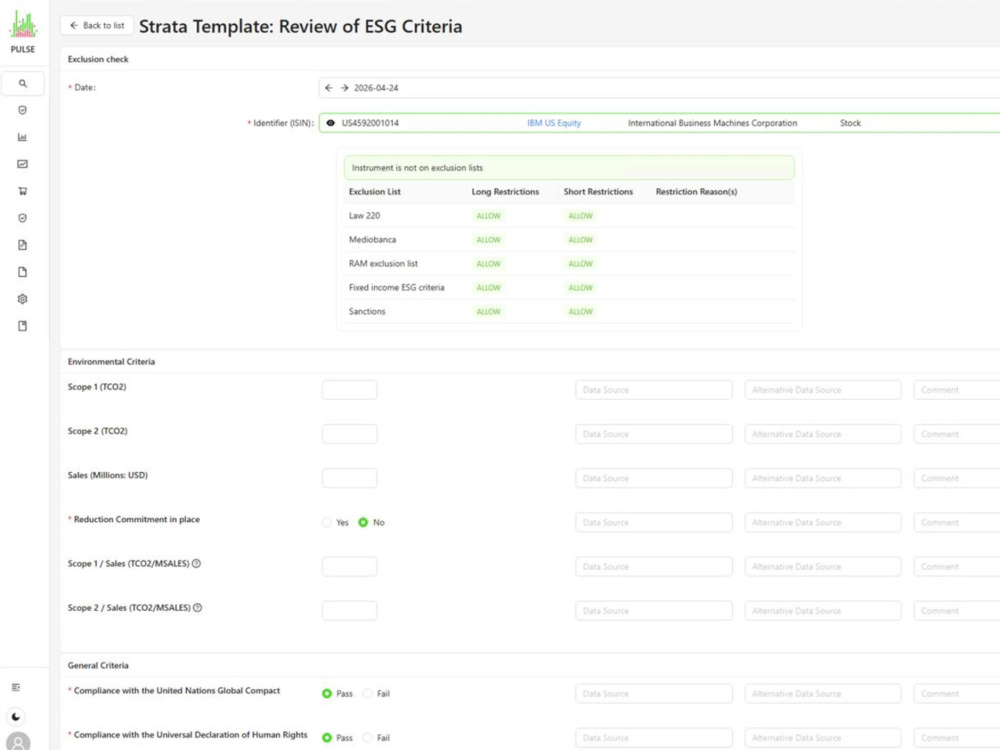
Task: Click the Data Source field for Scope 2 (TCO2)
Action: [x=654, y=434]
